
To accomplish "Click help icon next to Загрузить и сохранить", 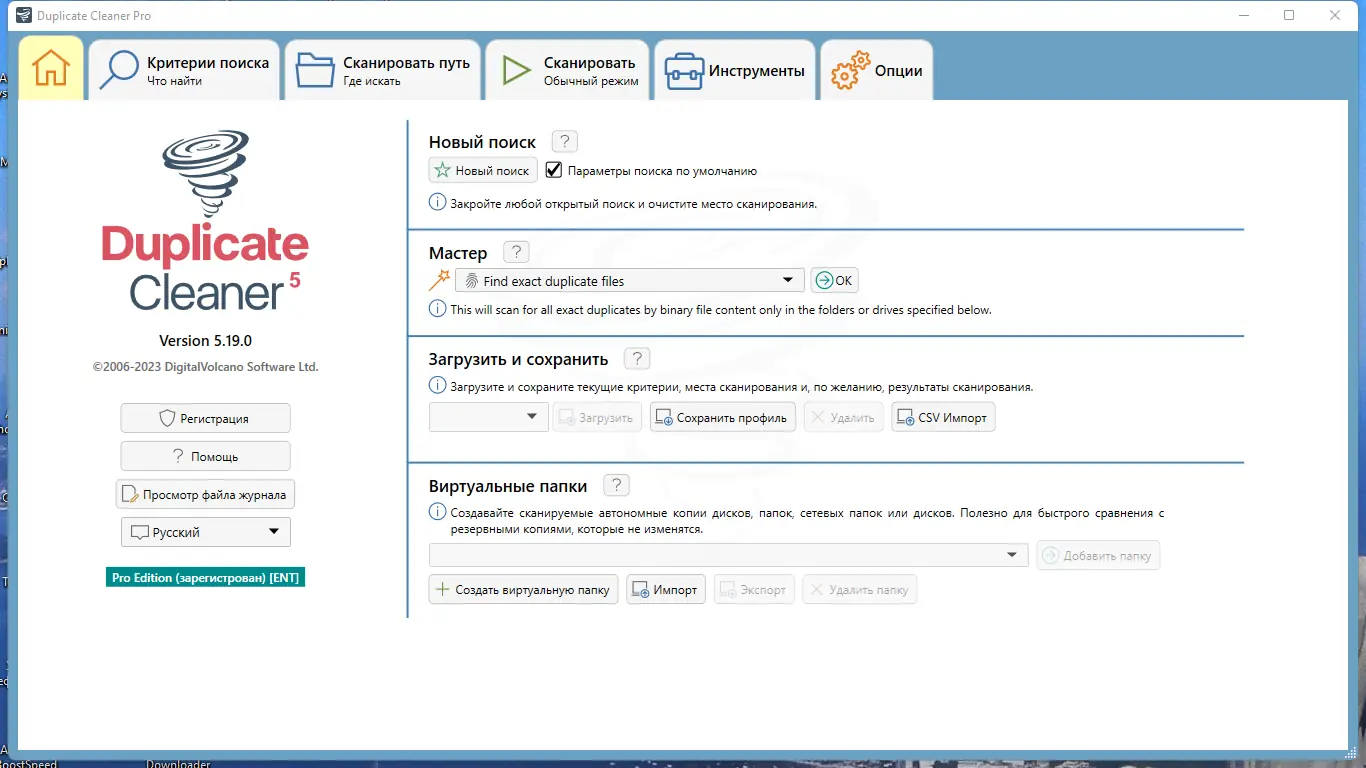I will tap(637, 357).
